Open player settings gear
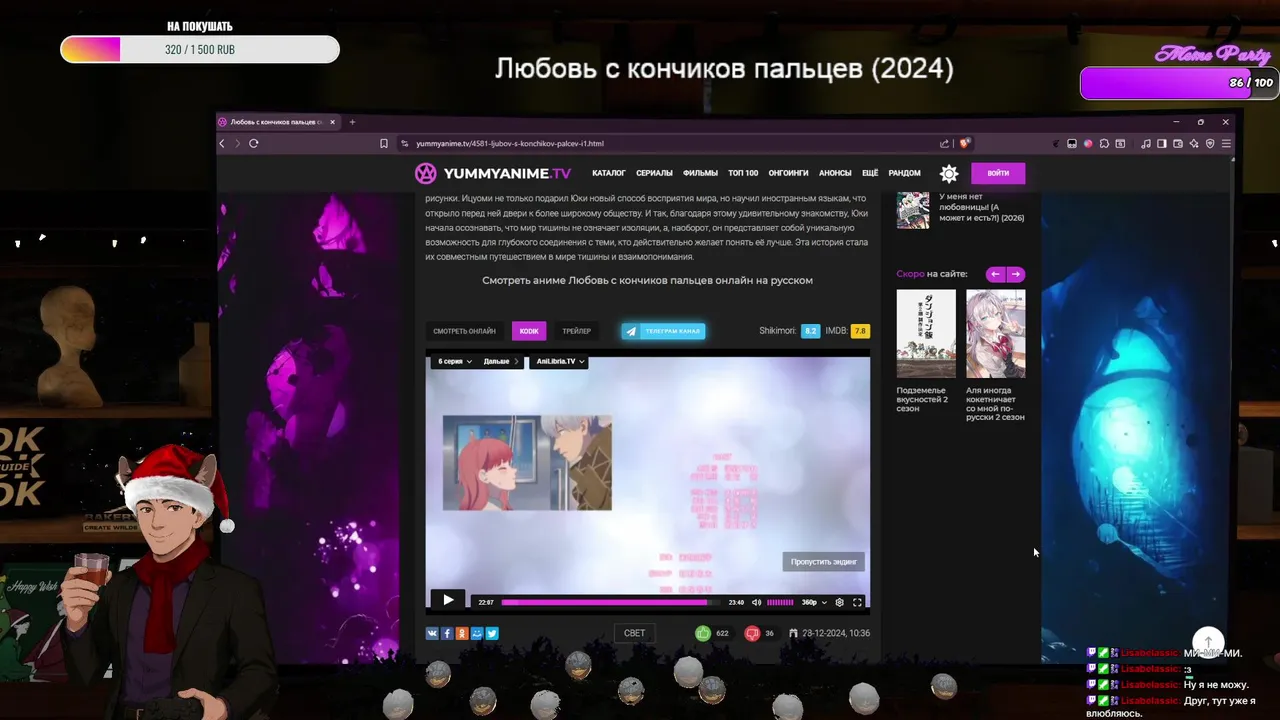Viewport: 1280px width, 720px height. pyautogui.click(x=839, y=602)
